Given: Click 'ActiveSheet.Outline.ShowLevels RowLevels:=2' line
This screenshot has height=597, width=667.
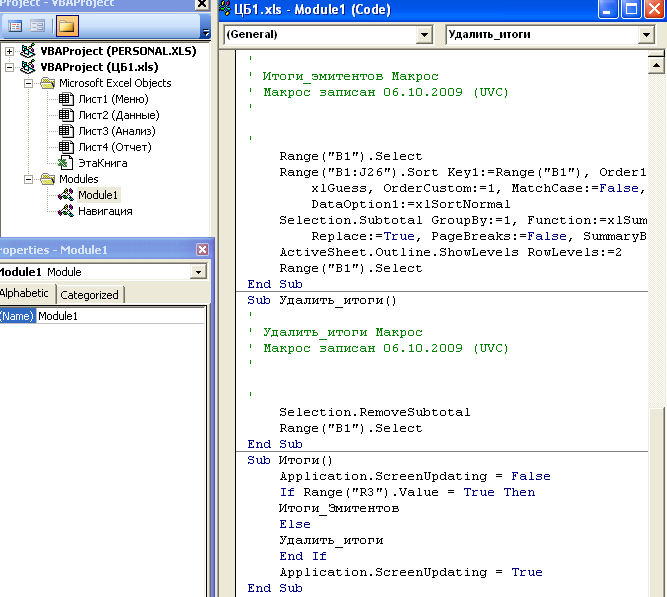Looking at the screenshot, I should pos(450,252).
